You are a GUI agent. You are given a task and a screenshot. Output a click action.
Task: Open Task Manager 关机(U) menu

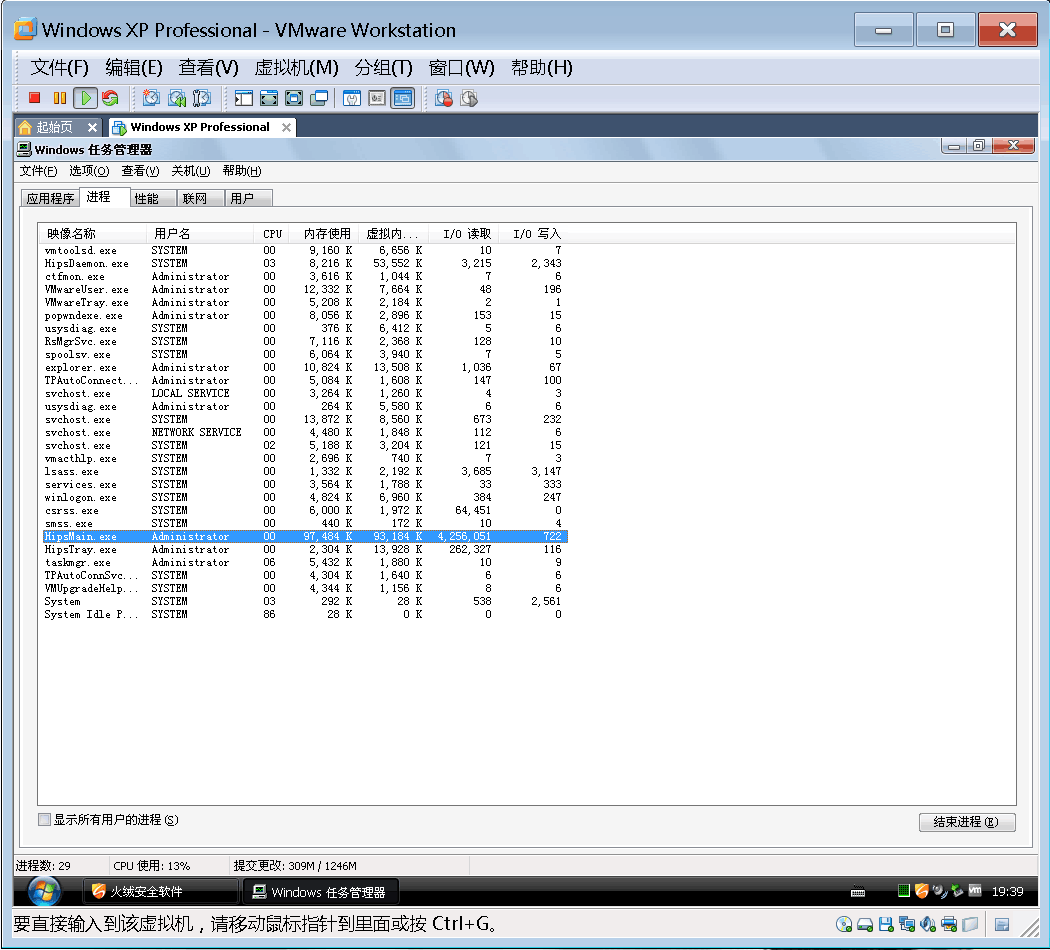pos(191,171)
